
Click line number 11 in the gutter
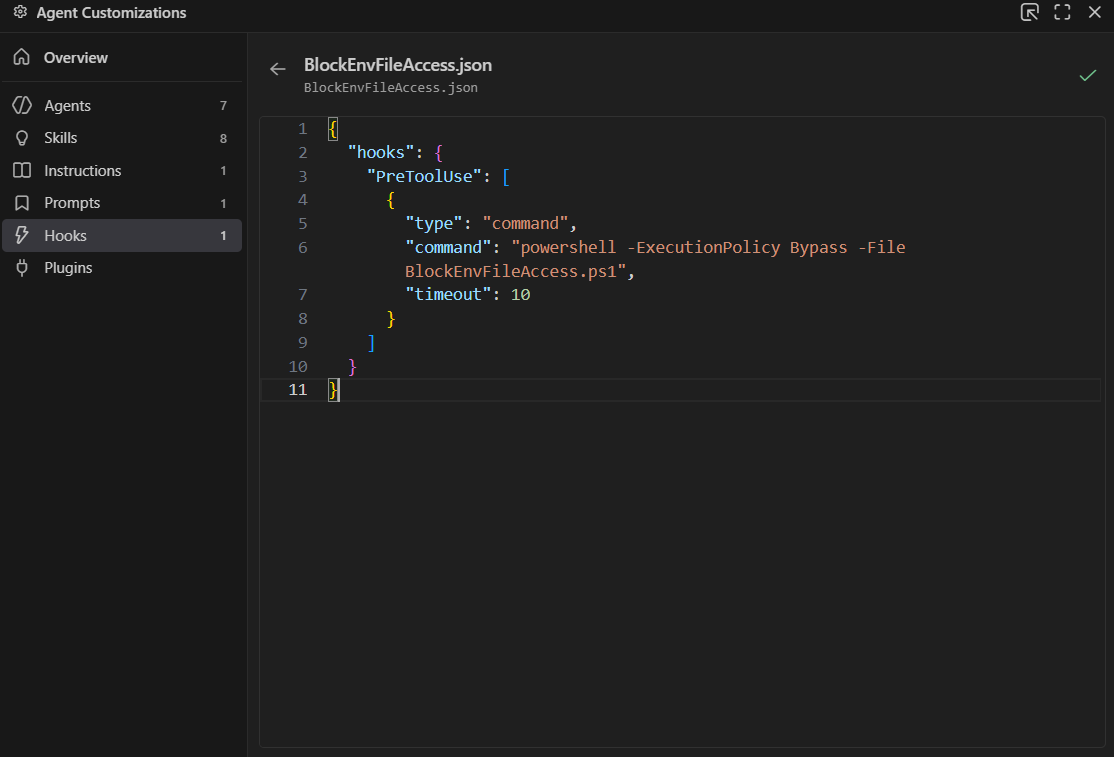click(298, 389)
